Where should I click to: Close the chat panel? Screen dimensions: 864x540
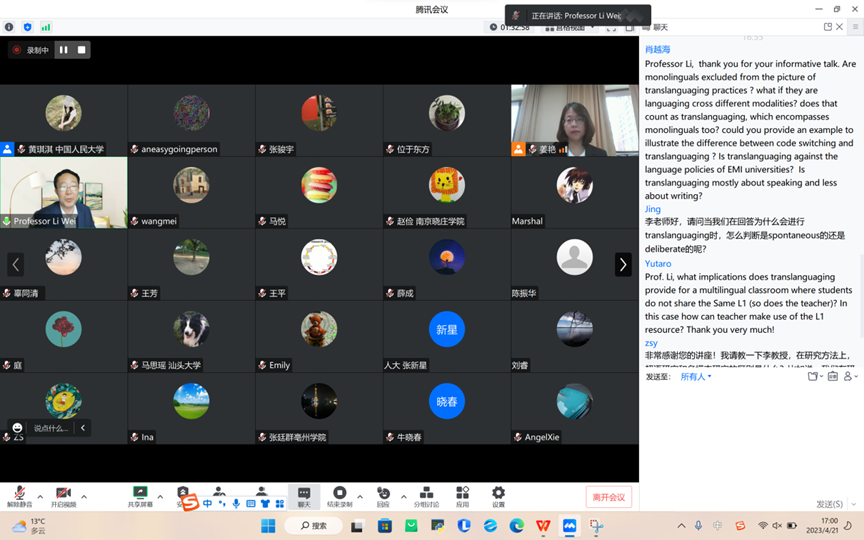click(x=839, y=26)
